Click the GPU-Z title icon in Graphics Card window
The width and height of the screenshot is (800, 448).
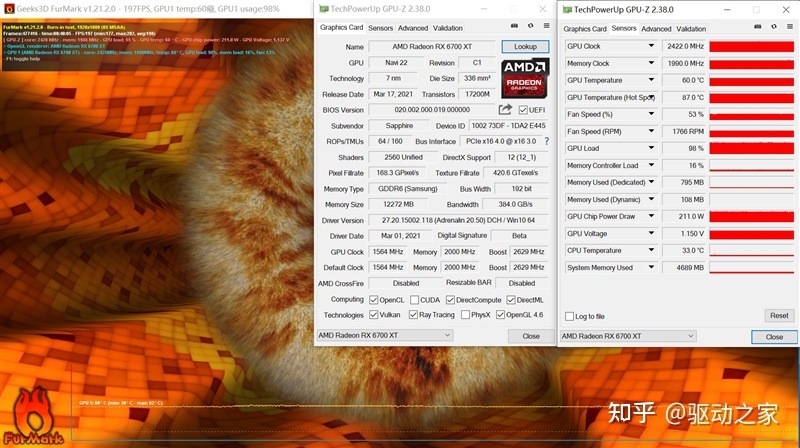[x=323, y=9]
